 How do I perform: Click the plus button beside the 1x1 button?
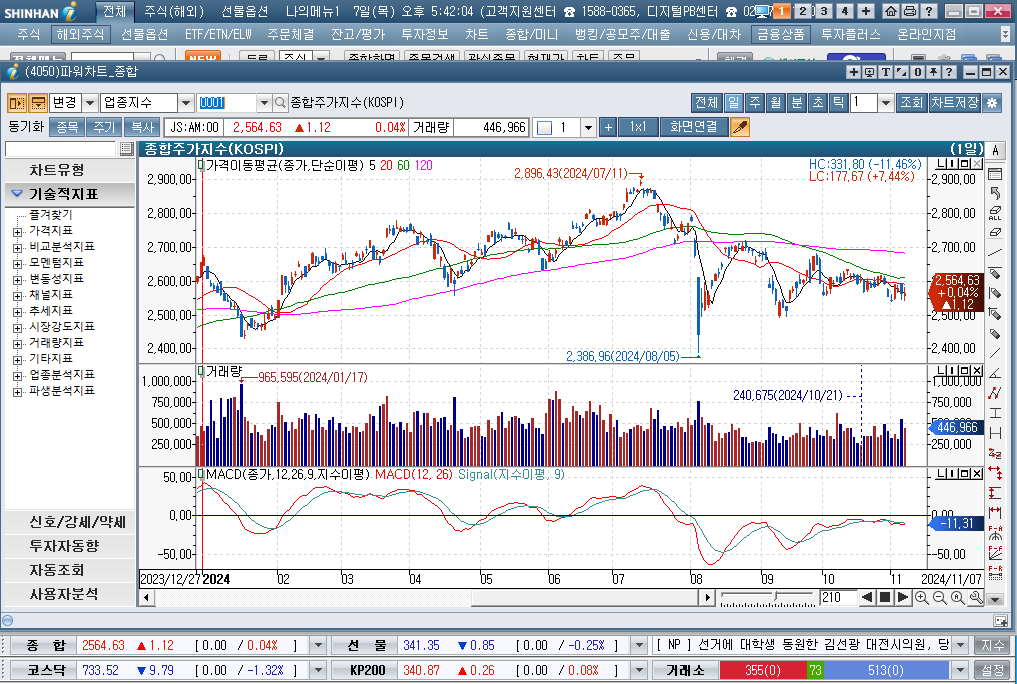coord(608,127)
